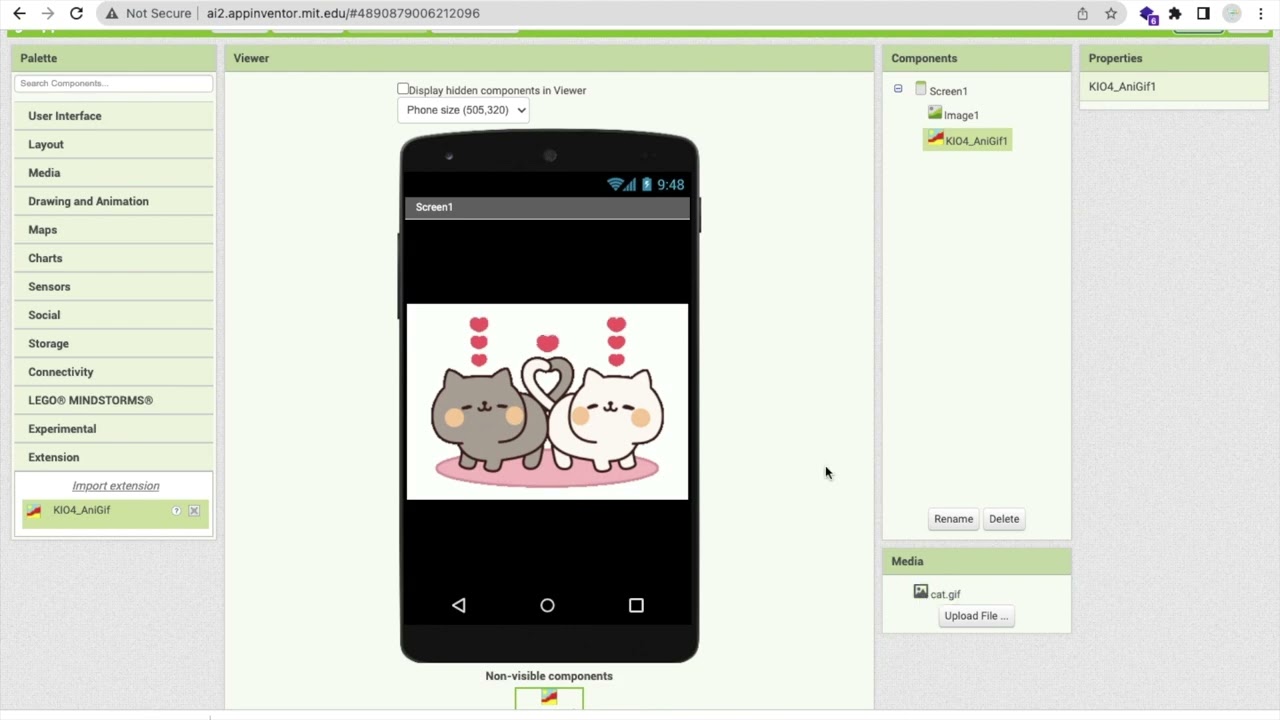This screenshot has height=720, width=1280.
Task: Open the Connectivity palette category
Action: [x=114, y=372]
